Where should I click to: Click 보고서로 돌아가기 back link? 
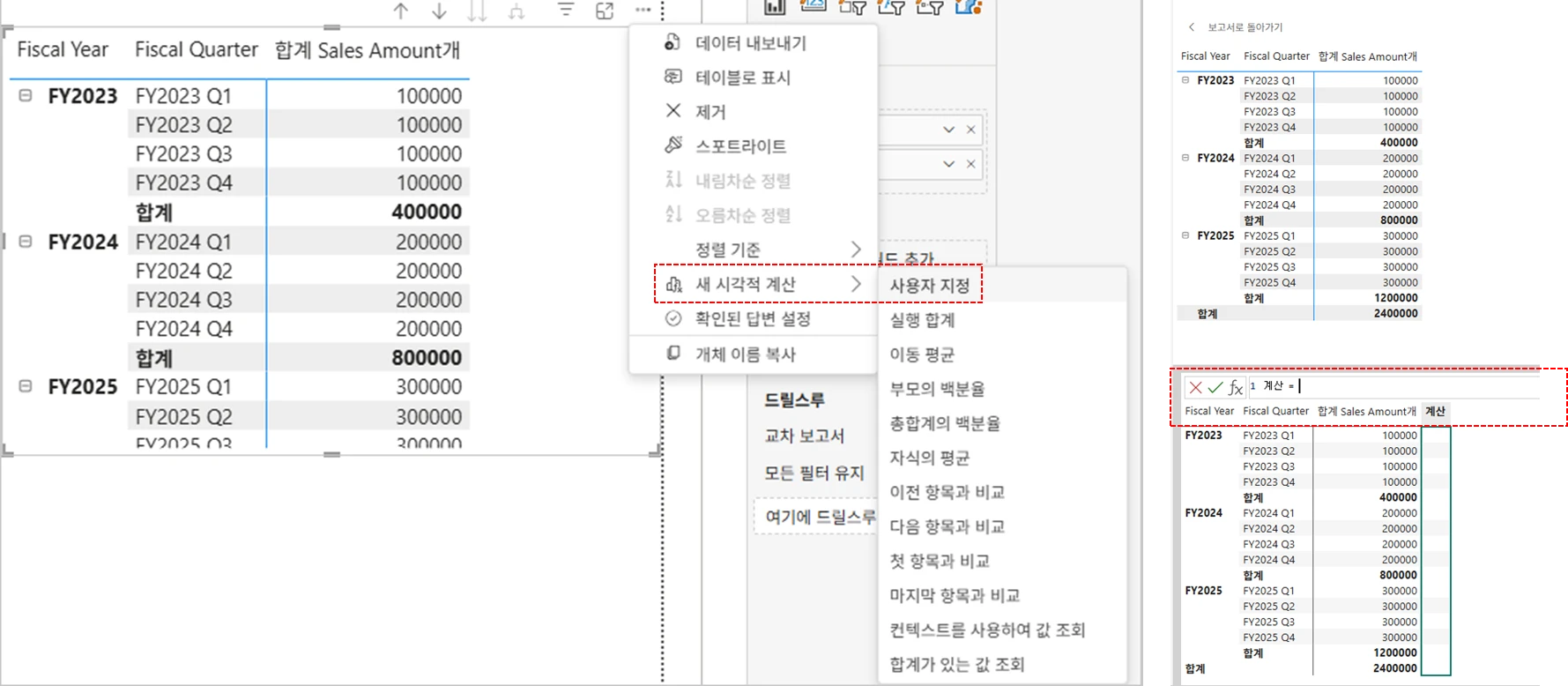(x=1234, y=27)
